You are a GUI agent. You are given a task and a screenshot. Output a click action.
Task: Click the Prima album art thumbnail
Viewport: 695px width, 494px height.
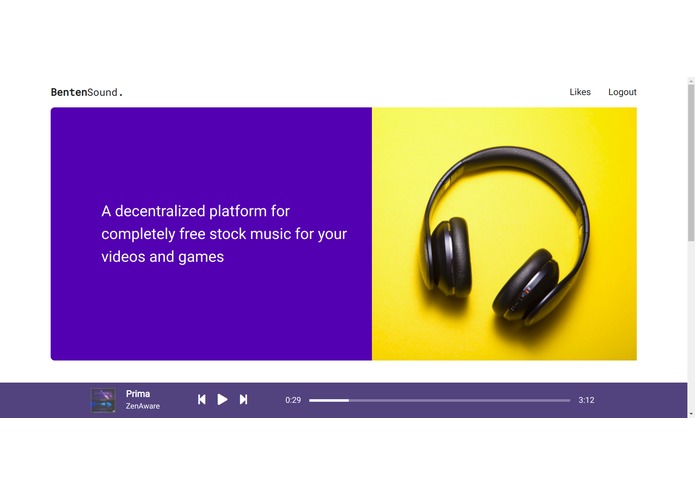103,400
